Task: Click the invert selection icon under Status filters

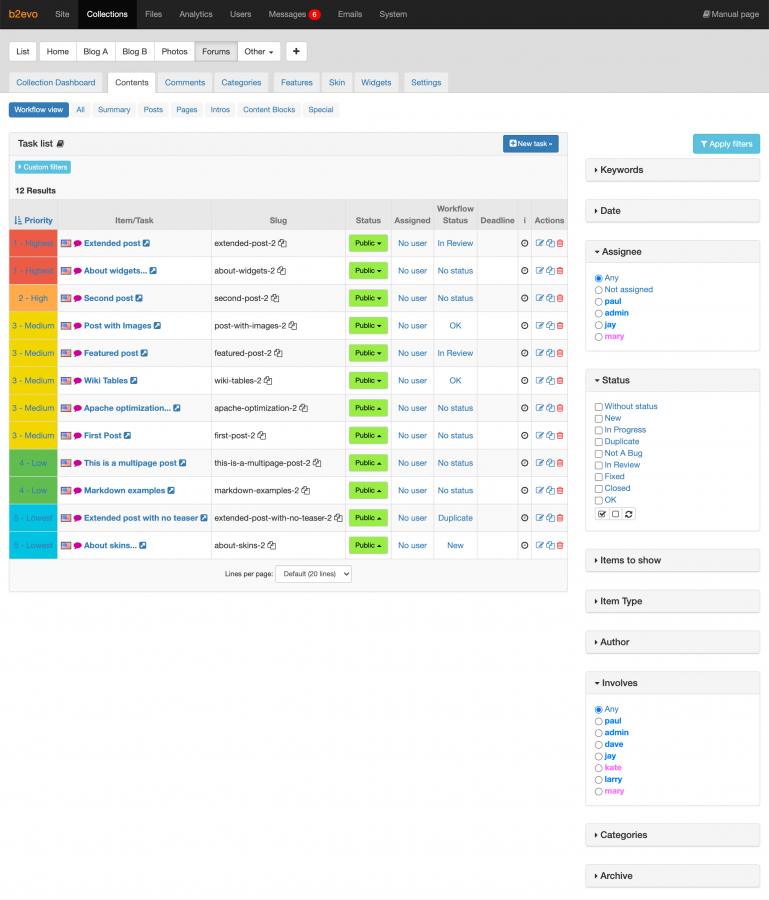Action: click(x=629, y=514)
